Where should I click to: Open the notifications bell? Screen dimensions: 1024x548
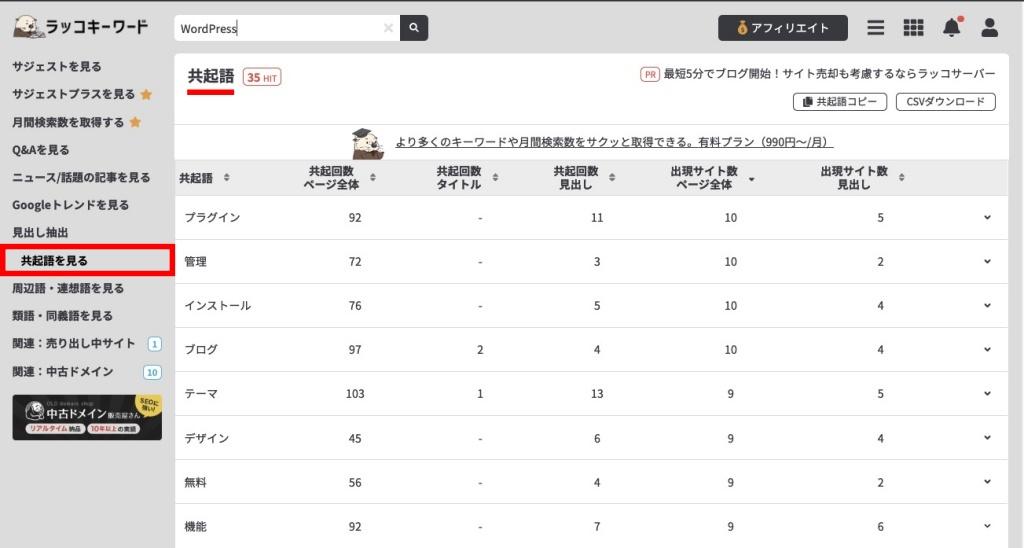point(952,27)
